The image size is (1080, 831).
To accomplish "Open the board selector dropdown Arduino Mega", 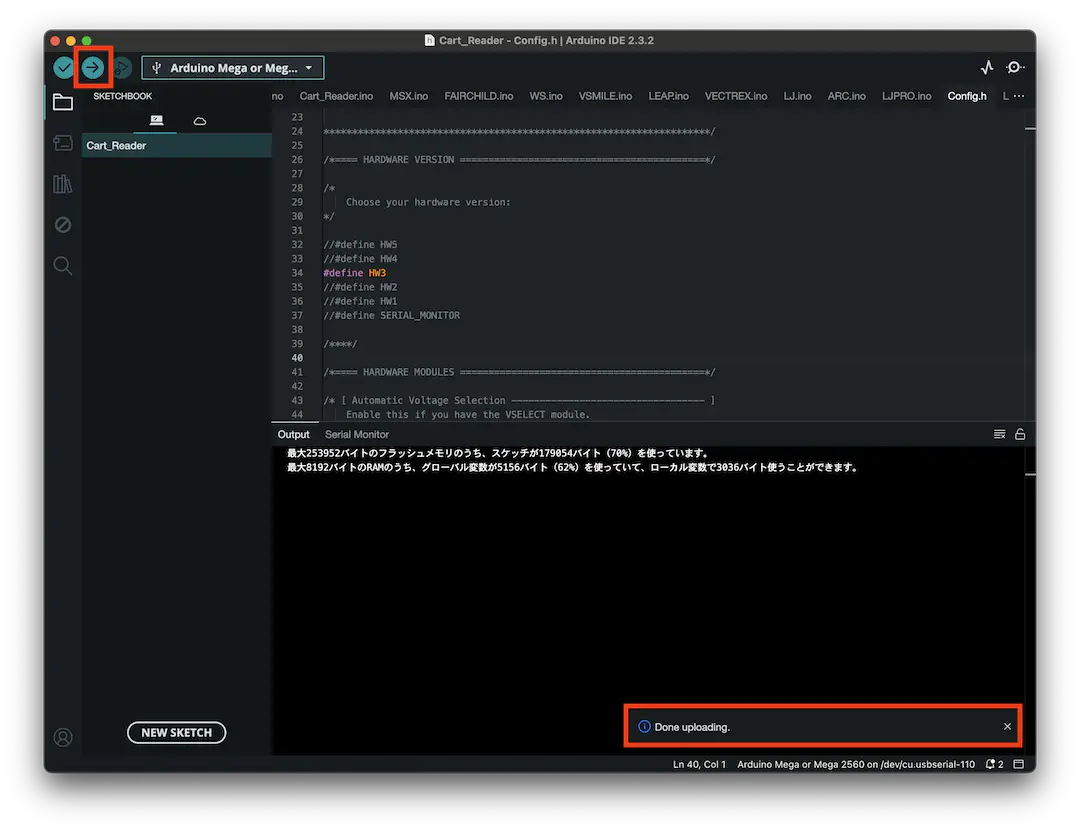I will pyautogui.click(x=233, y=68).
